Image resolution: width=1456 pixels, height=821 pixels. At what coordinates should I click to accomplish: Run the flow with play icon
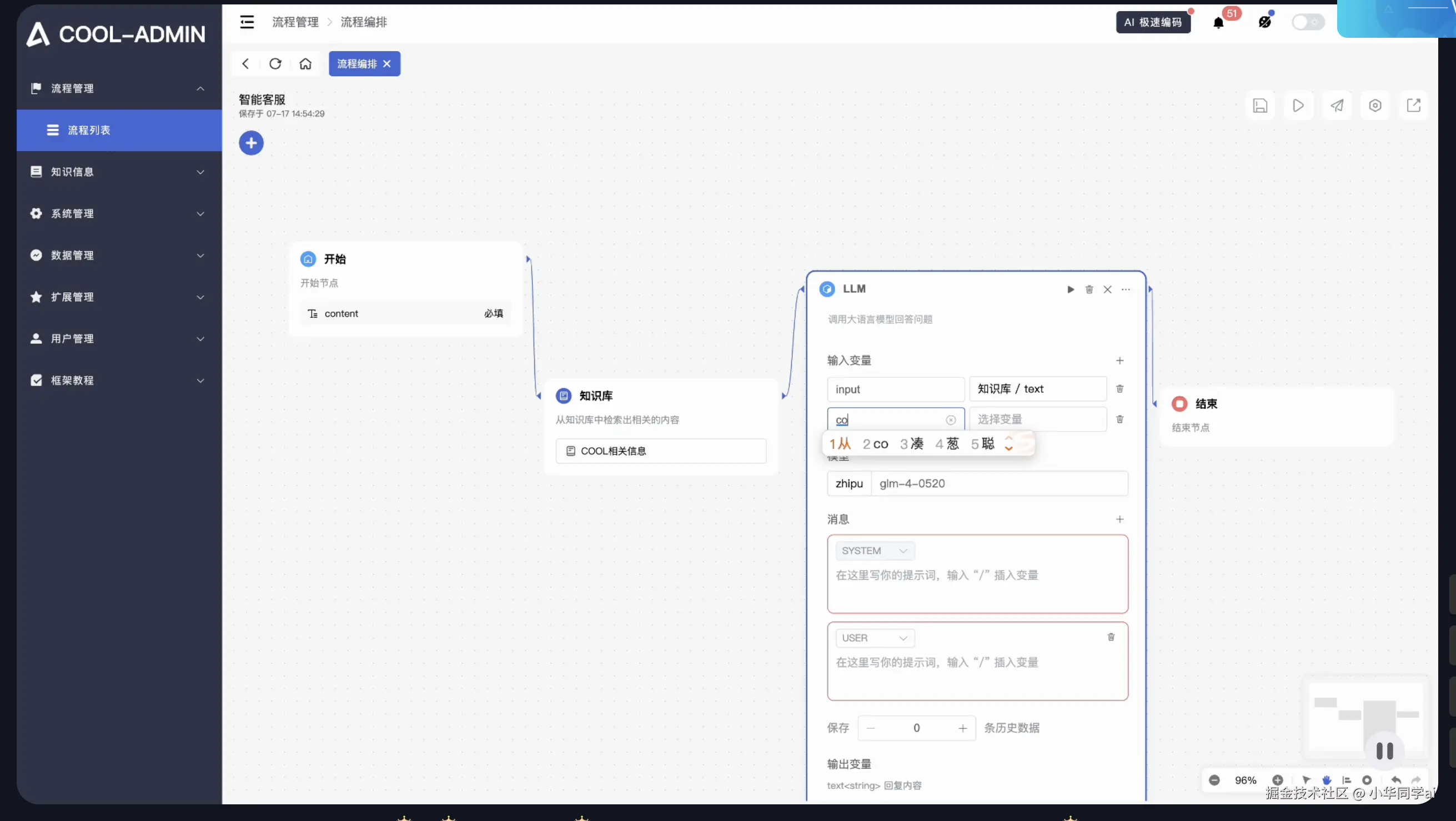tap(1298, 106)
